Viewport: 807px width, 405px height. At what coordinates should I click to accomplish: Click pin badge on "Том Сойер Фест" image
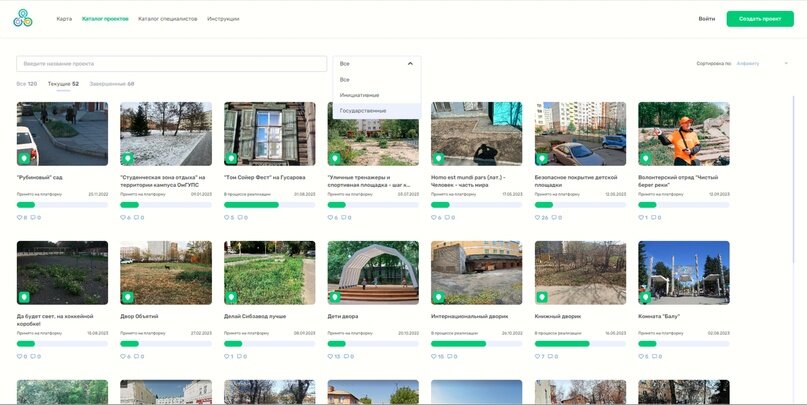click(232, 158)
